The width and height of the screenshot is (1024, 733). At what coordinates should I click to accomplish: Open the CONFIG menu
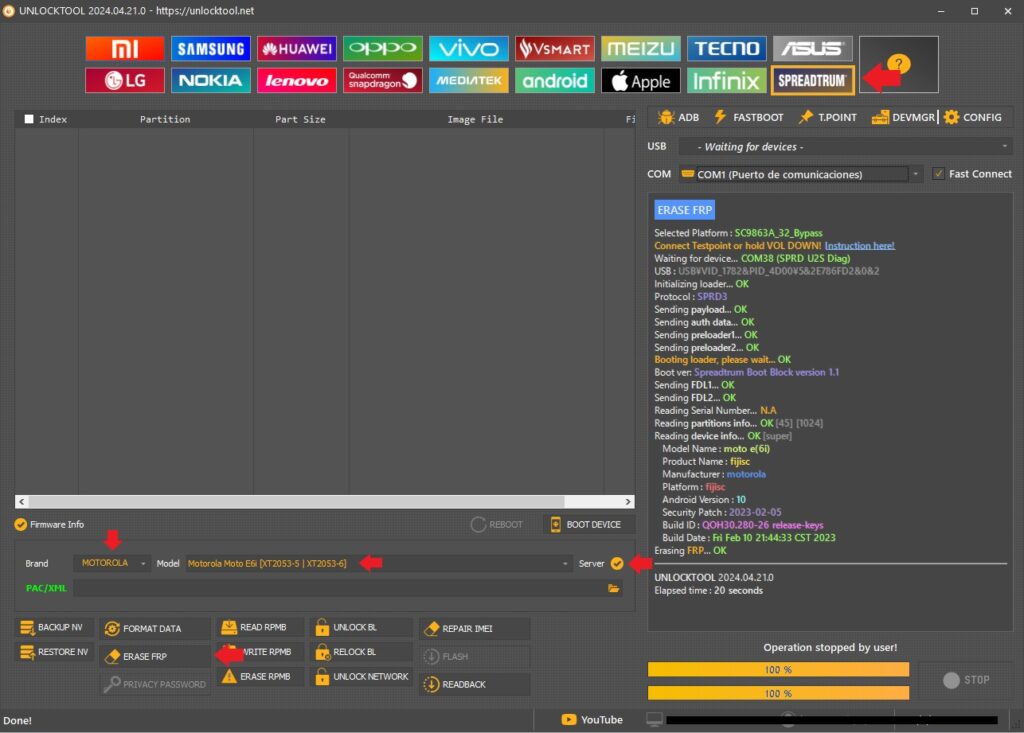pos(972,117)
